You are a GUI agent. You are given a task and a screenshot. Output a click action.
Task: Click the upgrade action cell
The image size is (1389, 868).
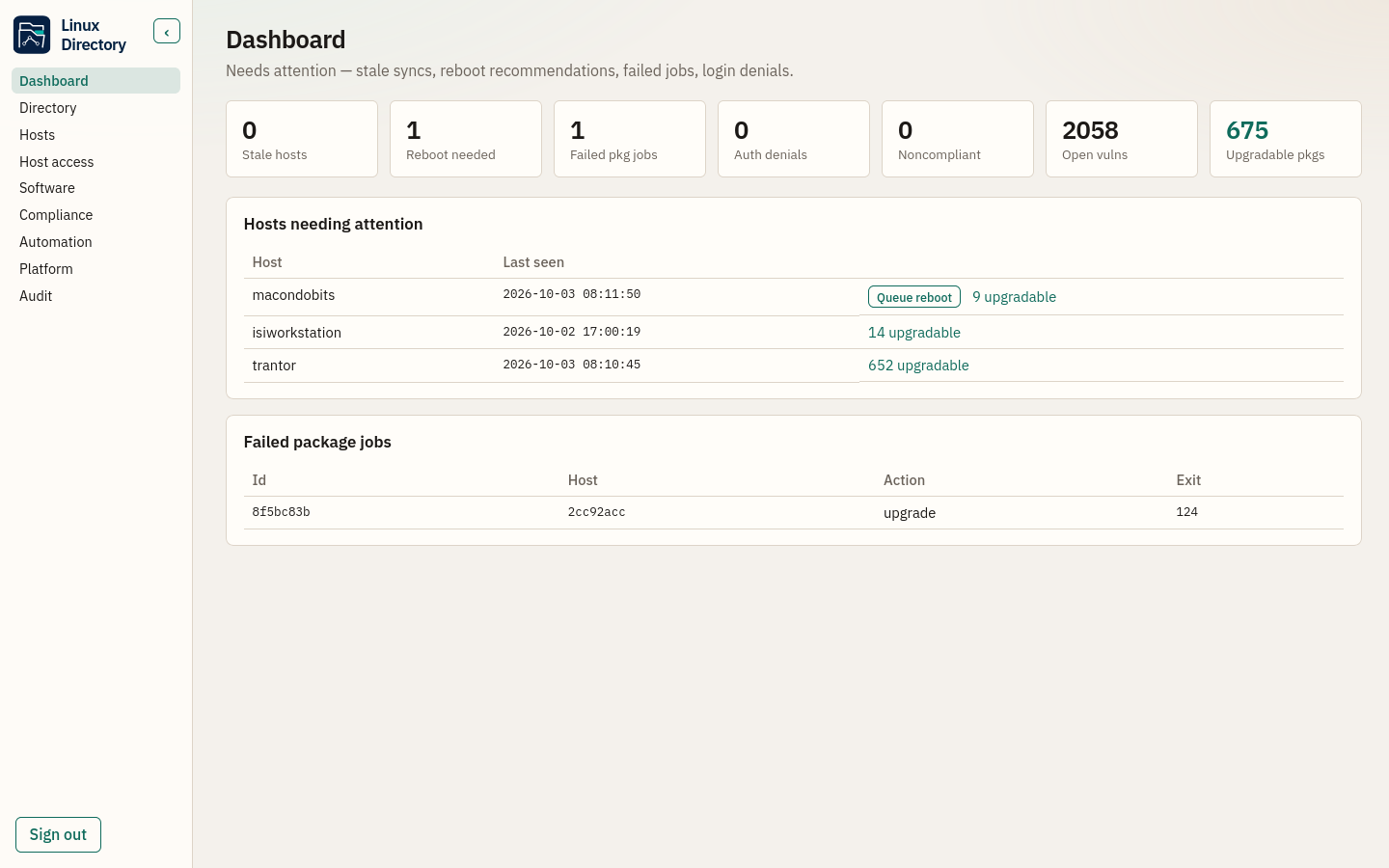(910, 513)
